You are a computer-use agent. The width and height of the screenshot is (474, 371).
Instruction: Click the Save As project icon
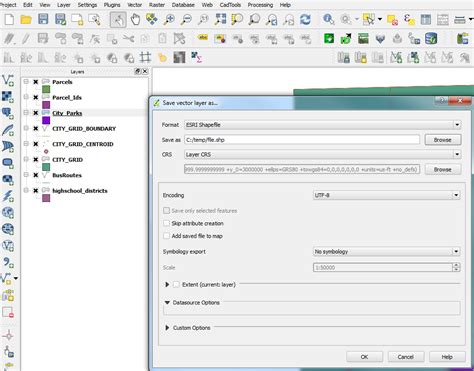pos(60,19)
